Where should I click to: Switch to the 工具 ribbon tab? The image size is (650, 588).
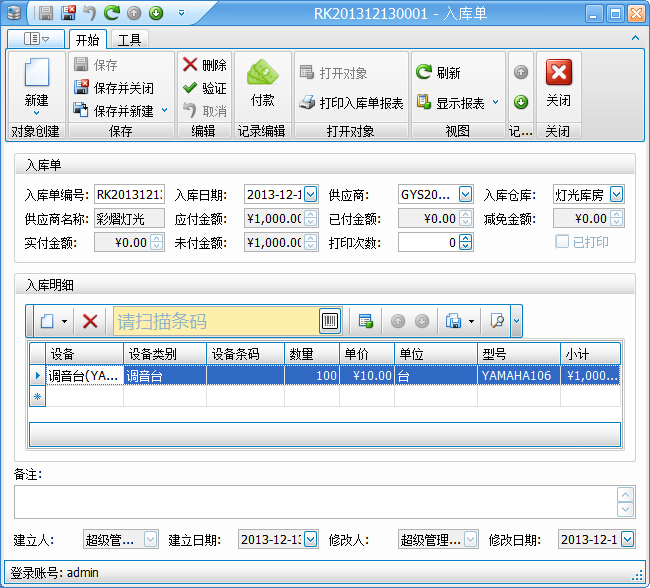[x=129, y=40]
